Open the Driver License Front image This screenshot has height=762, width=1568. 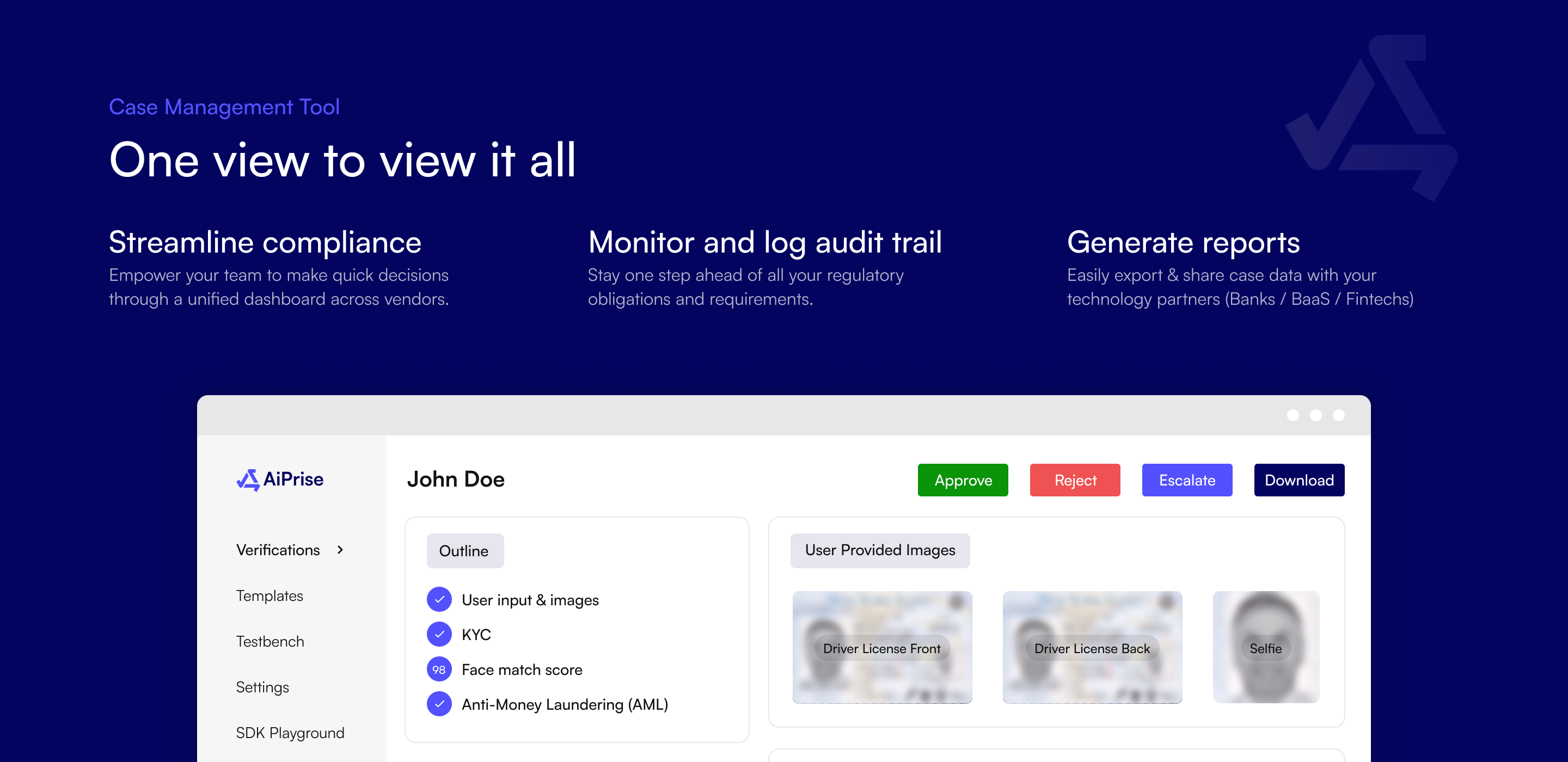[x=882, y=648]
